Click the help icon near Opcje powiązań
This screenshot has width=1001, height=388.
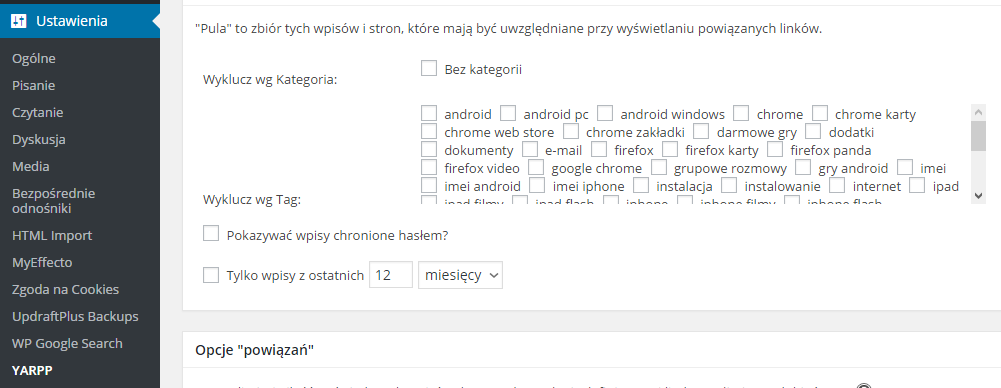tap(864, 385)
